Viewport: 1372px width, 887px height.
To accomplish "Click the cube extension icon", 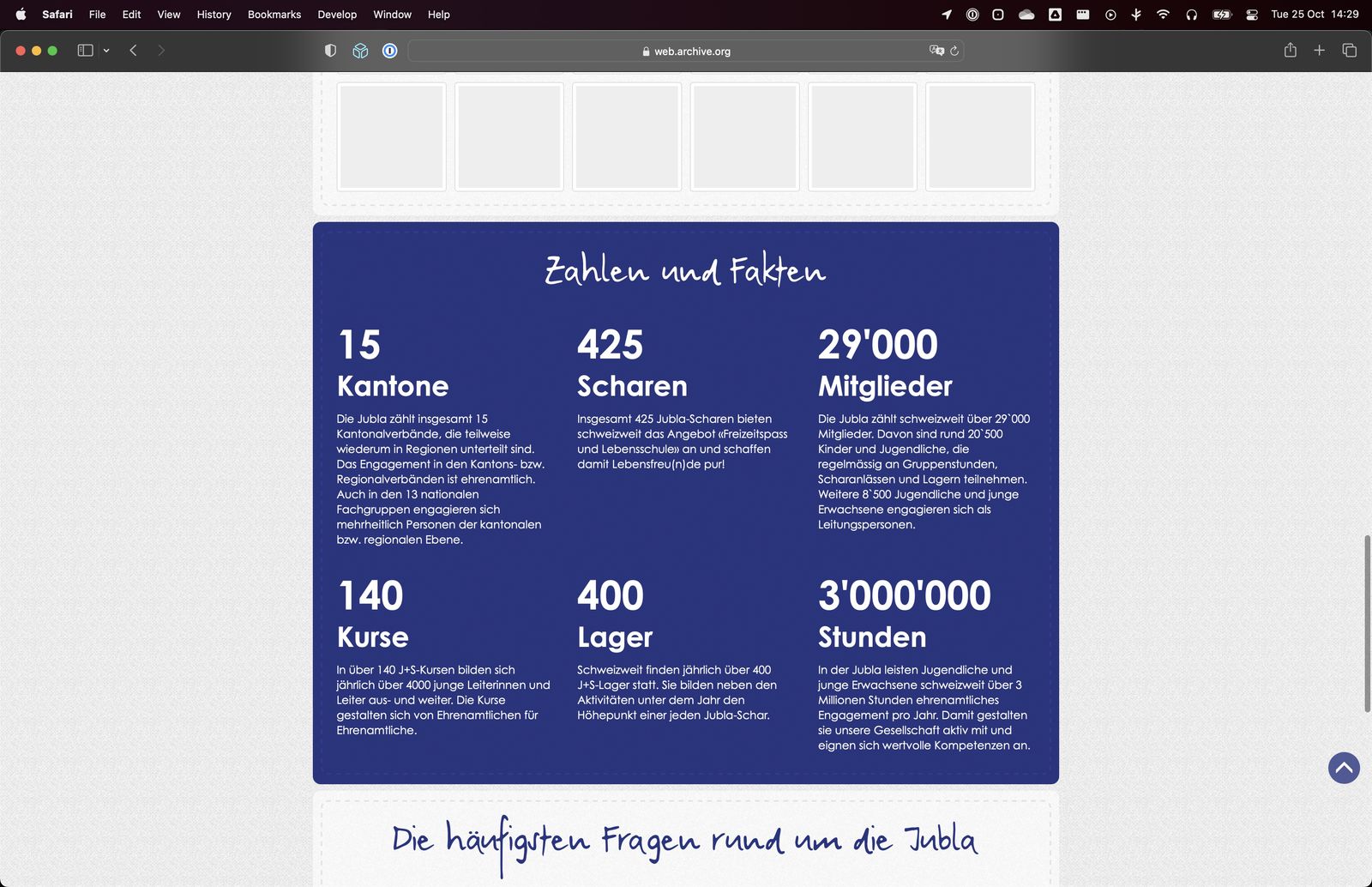I will [x=360, y=51].
